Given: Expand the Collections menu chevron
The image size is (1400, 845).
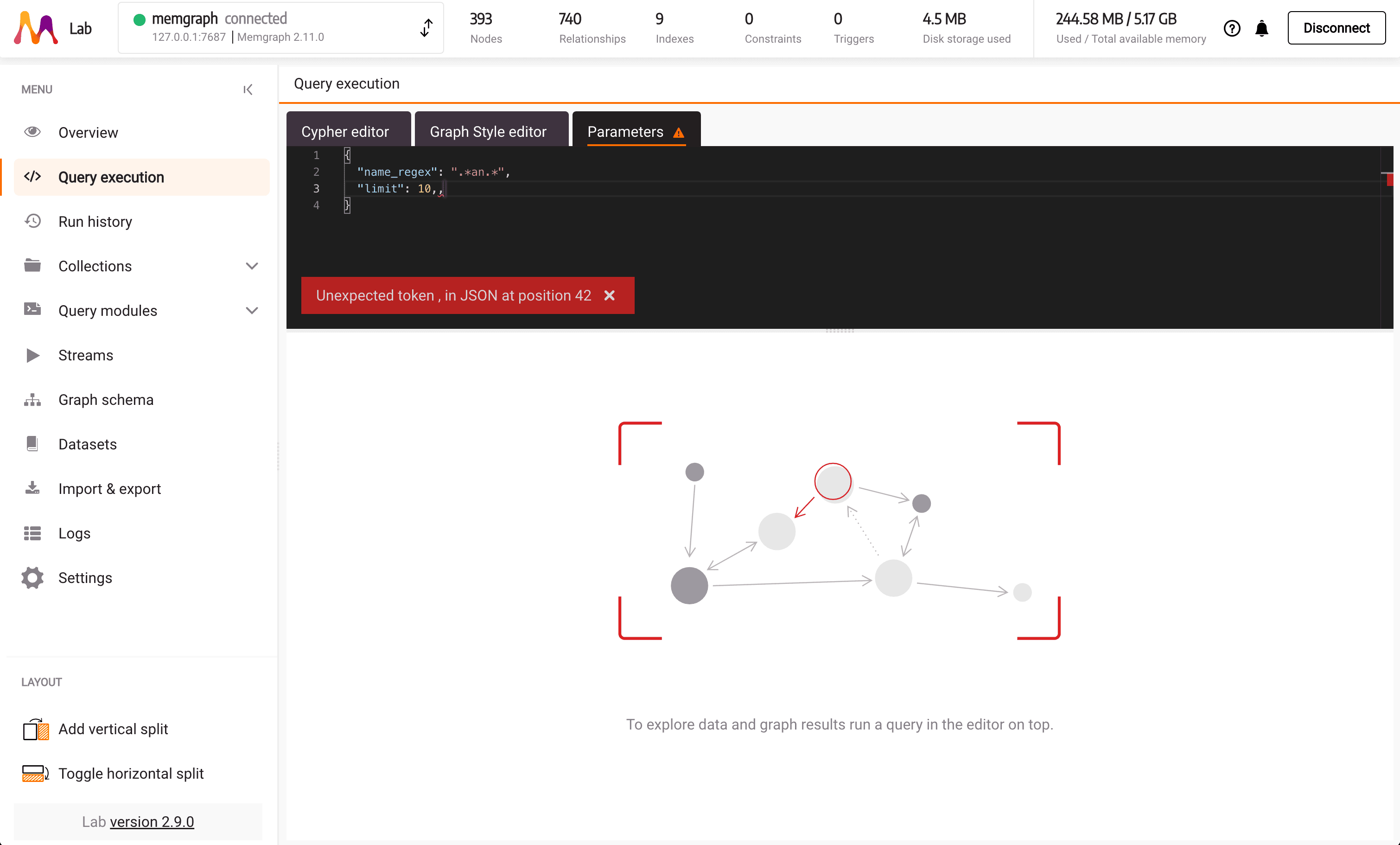Looking at the screenshot, I should pyautogui.click(x=252, y=265).
